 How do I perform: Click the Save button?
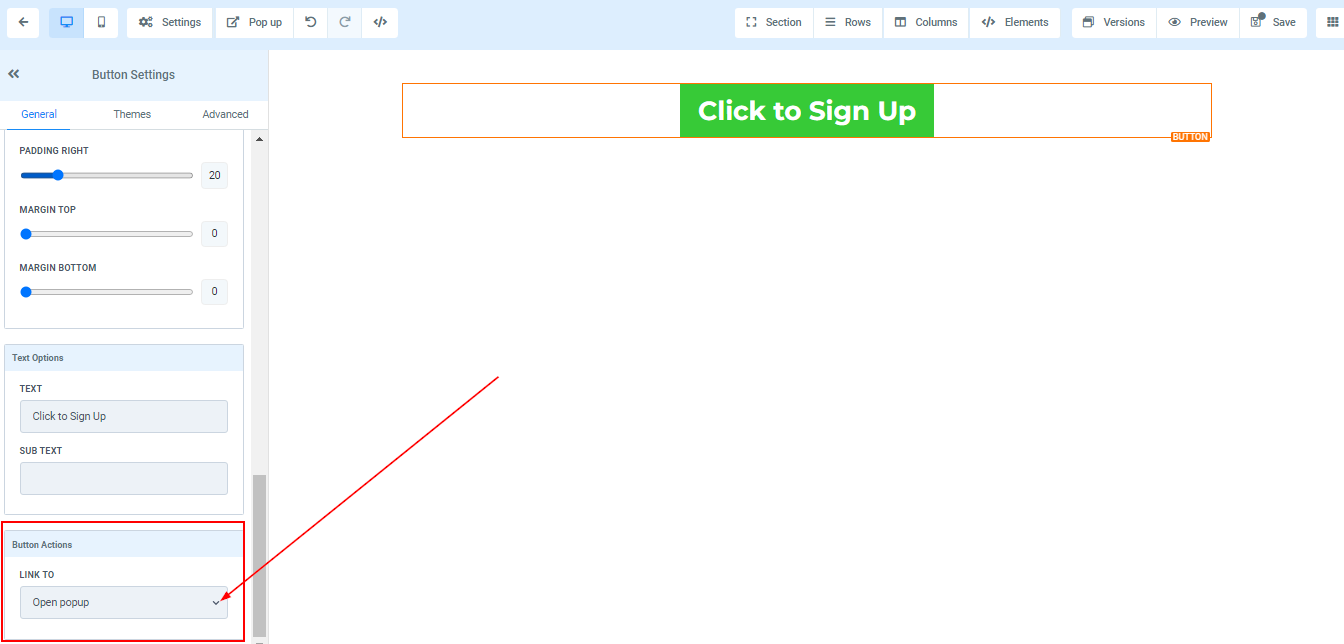click(x=1273, y=22)
